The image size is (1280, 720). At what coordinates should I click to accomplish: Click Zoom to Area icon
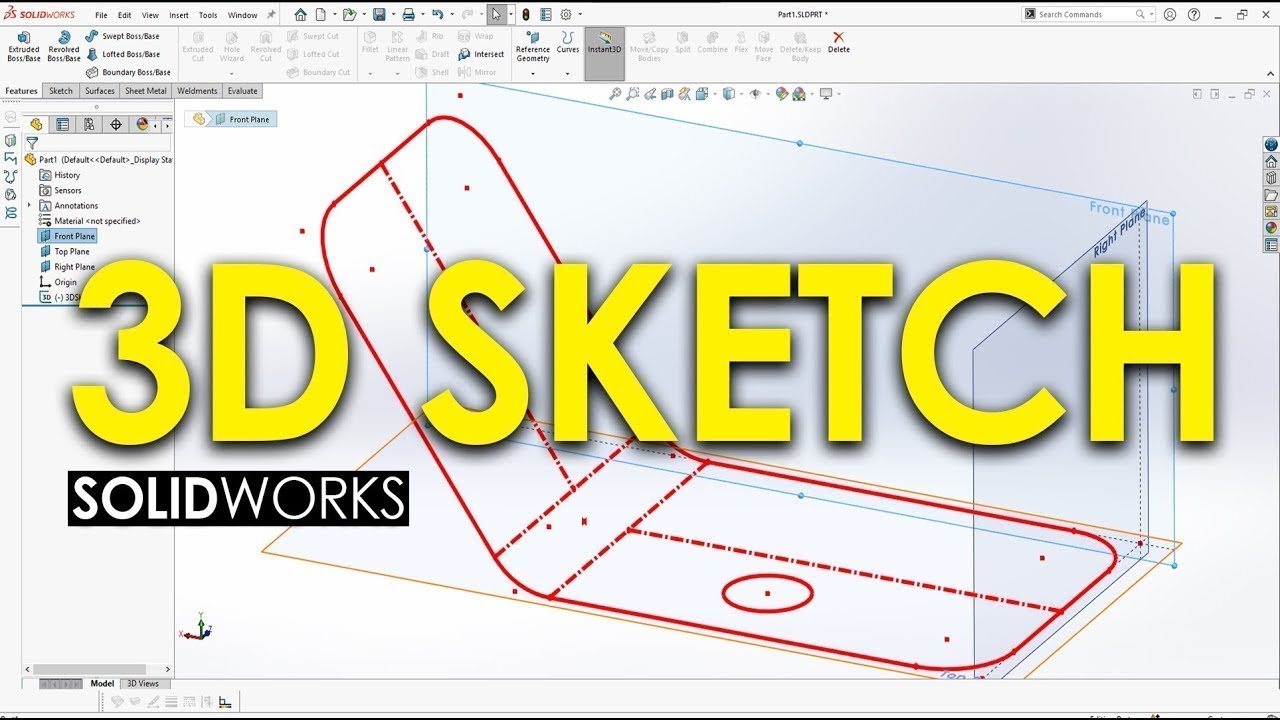click(x=633, y=94)
